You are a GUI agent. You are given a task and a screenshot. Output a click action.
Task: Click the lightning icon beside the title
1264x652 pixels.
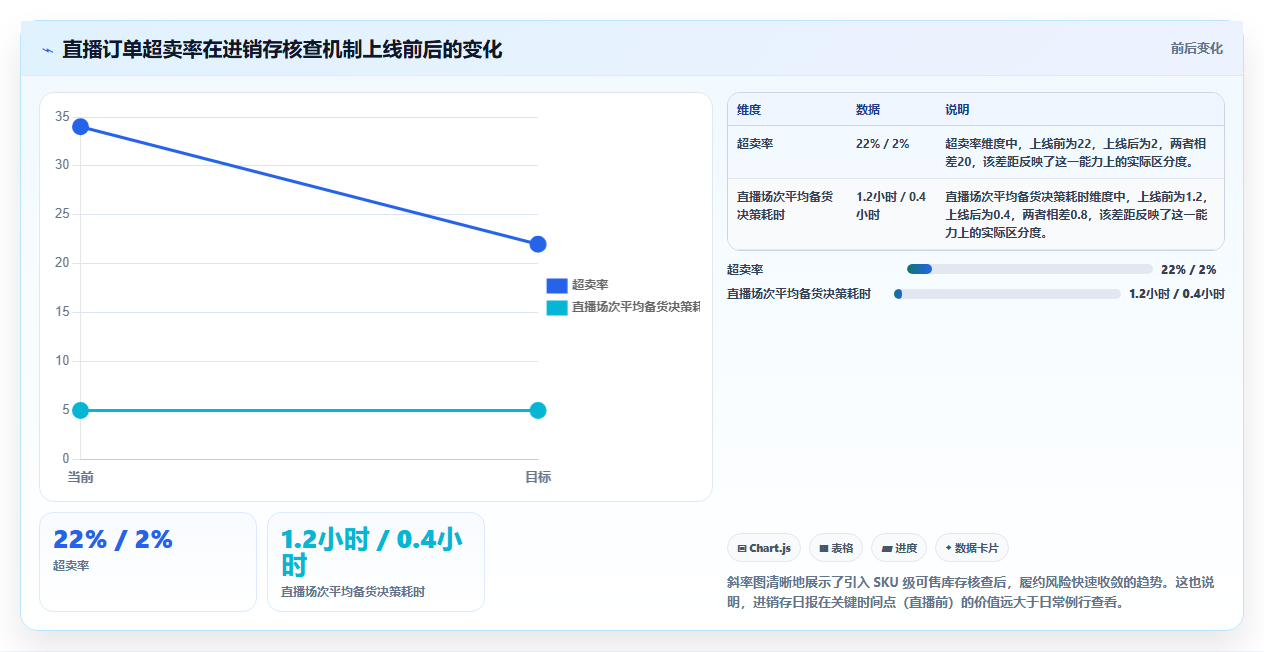click(47, 49)
